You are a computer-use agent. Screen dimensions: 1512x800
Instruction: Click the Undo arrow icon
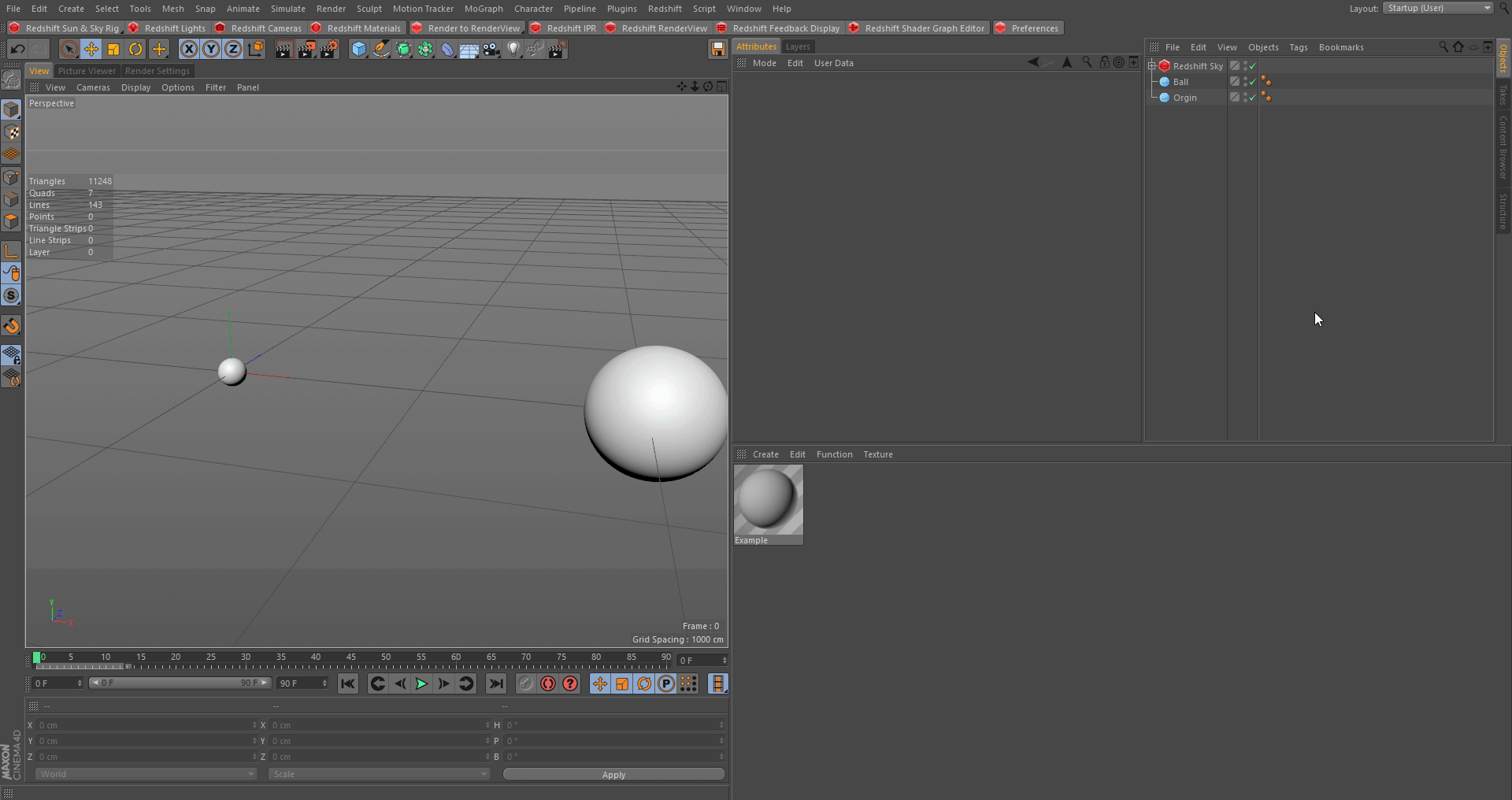[17, 50]
